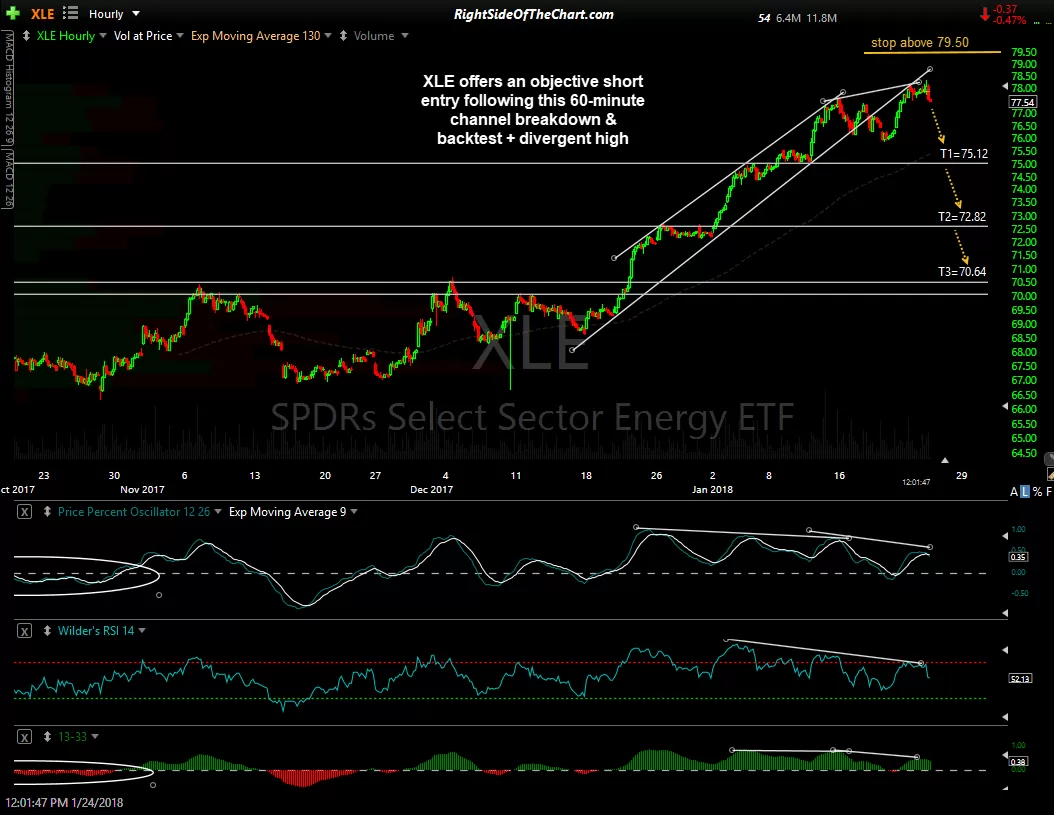Viewport: 1054px width, 815px height.
Task: Toggle the F scale button
Action: point(1049,492)
